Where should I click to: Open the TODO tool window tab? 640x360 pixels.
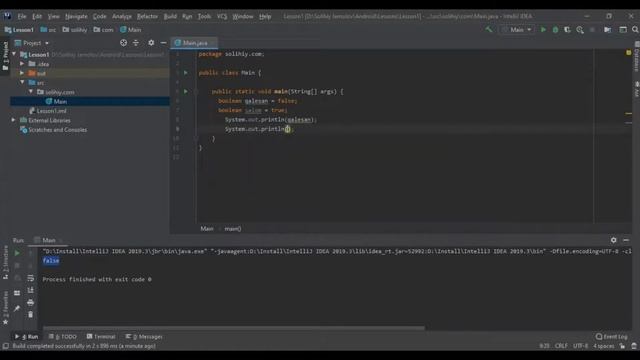point(62,336)
